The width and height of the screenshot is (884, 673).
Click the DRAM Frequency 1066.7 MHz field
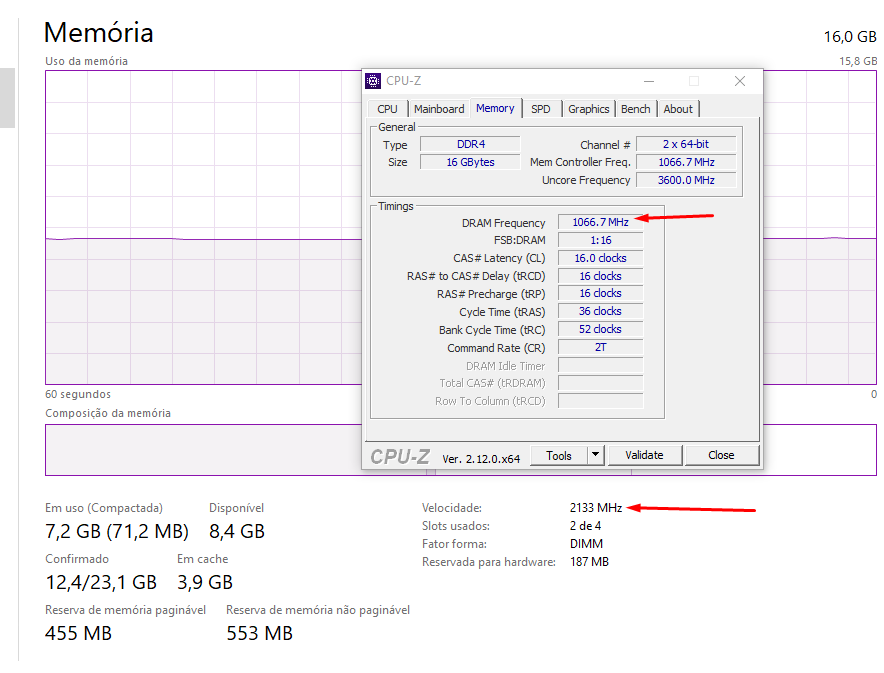coord(600,222)
